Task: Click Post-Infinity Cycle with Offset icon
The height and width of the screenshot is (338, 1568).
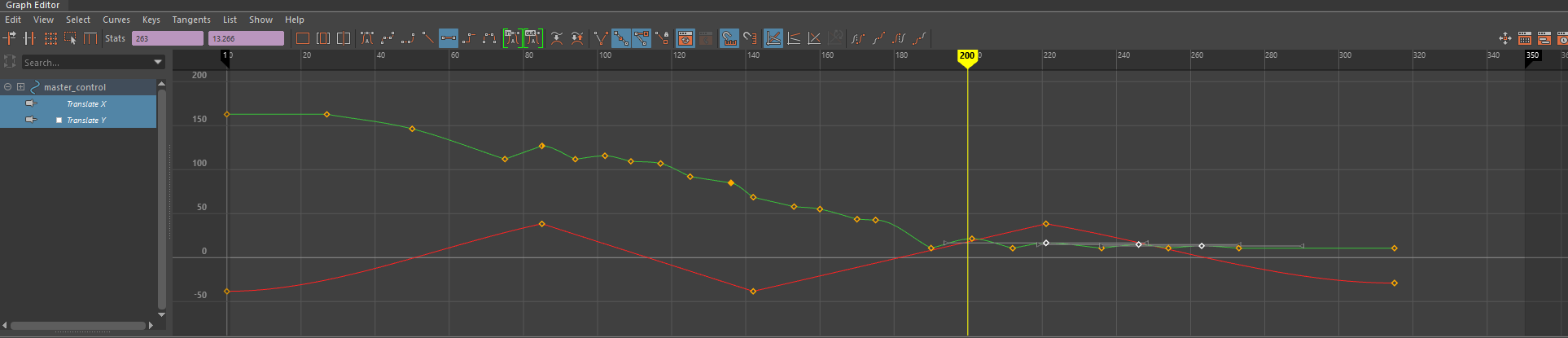Action: [x=919, y=38]
